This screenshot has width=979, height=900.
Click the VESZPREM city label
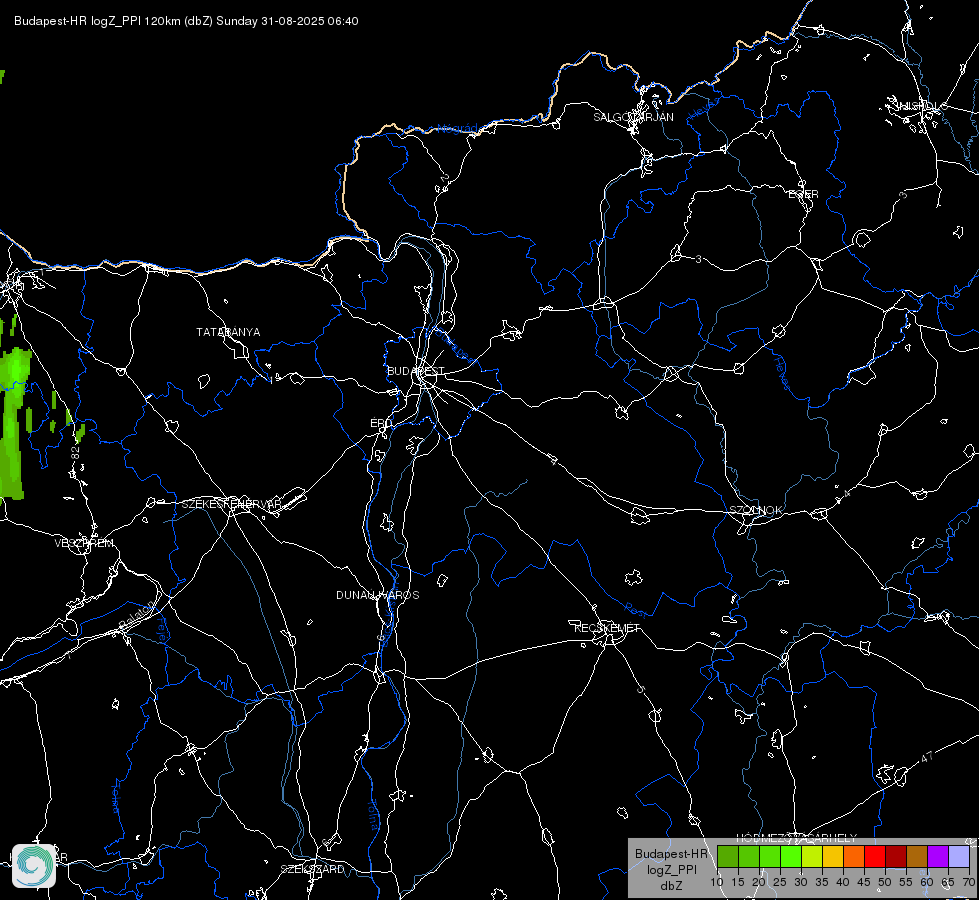click(84, 543)
